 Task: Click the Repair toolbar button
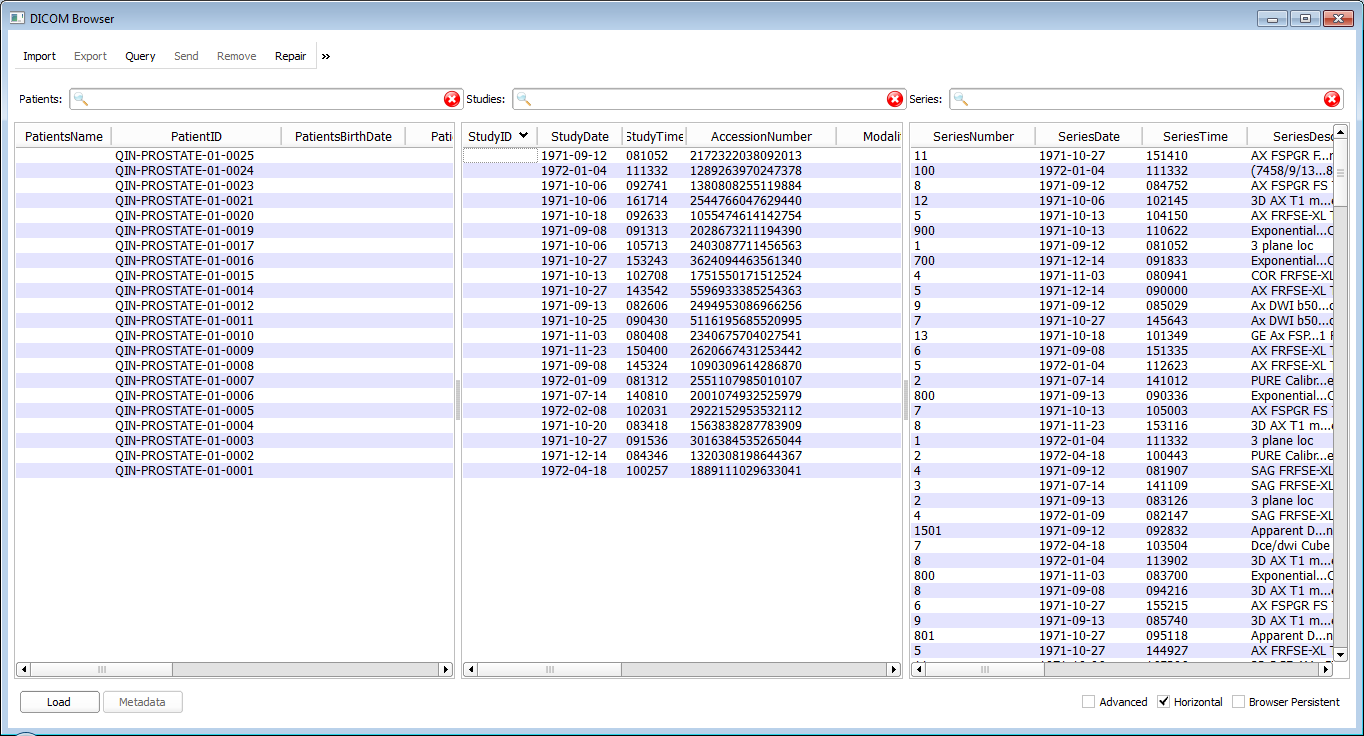coord(290,56)
